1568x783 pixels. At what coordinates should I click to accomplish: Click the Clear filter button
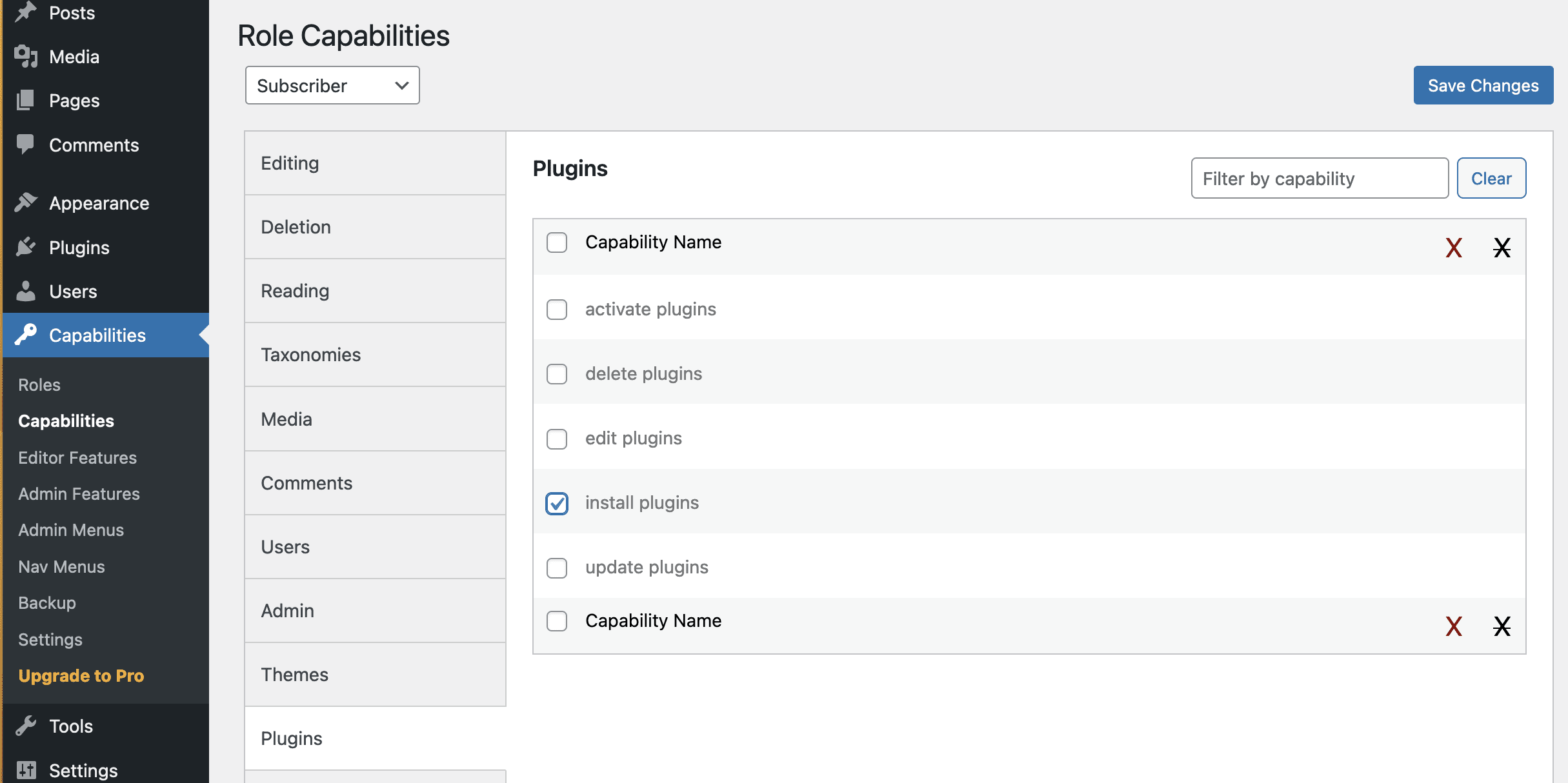click(1491, 179)
